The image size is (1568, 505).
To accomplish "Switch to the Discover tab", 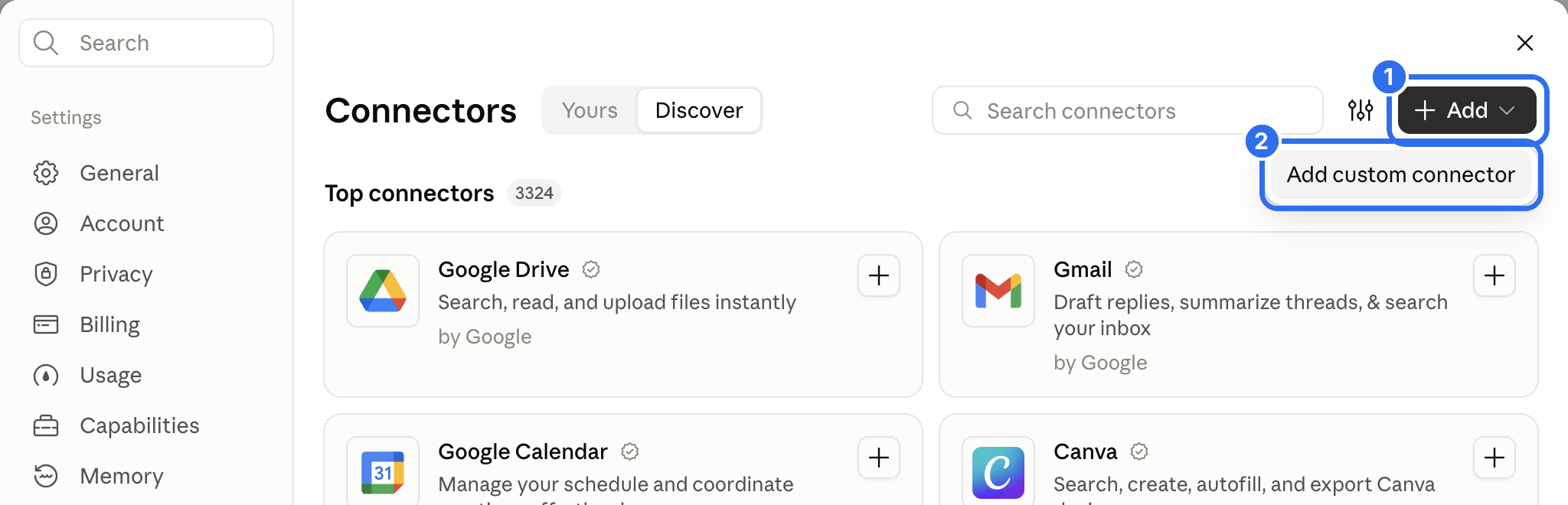I will coord(699,110).
